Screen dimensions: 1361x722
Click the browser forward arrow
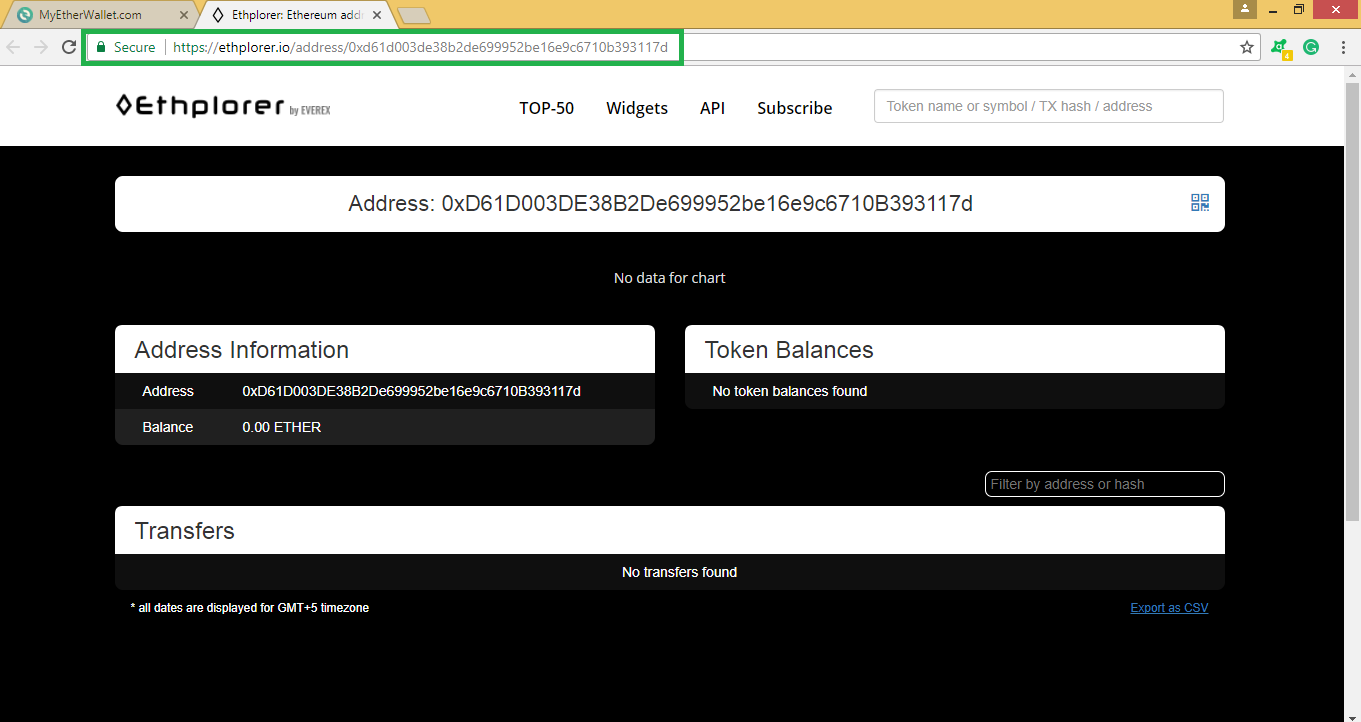coord(41,47)
